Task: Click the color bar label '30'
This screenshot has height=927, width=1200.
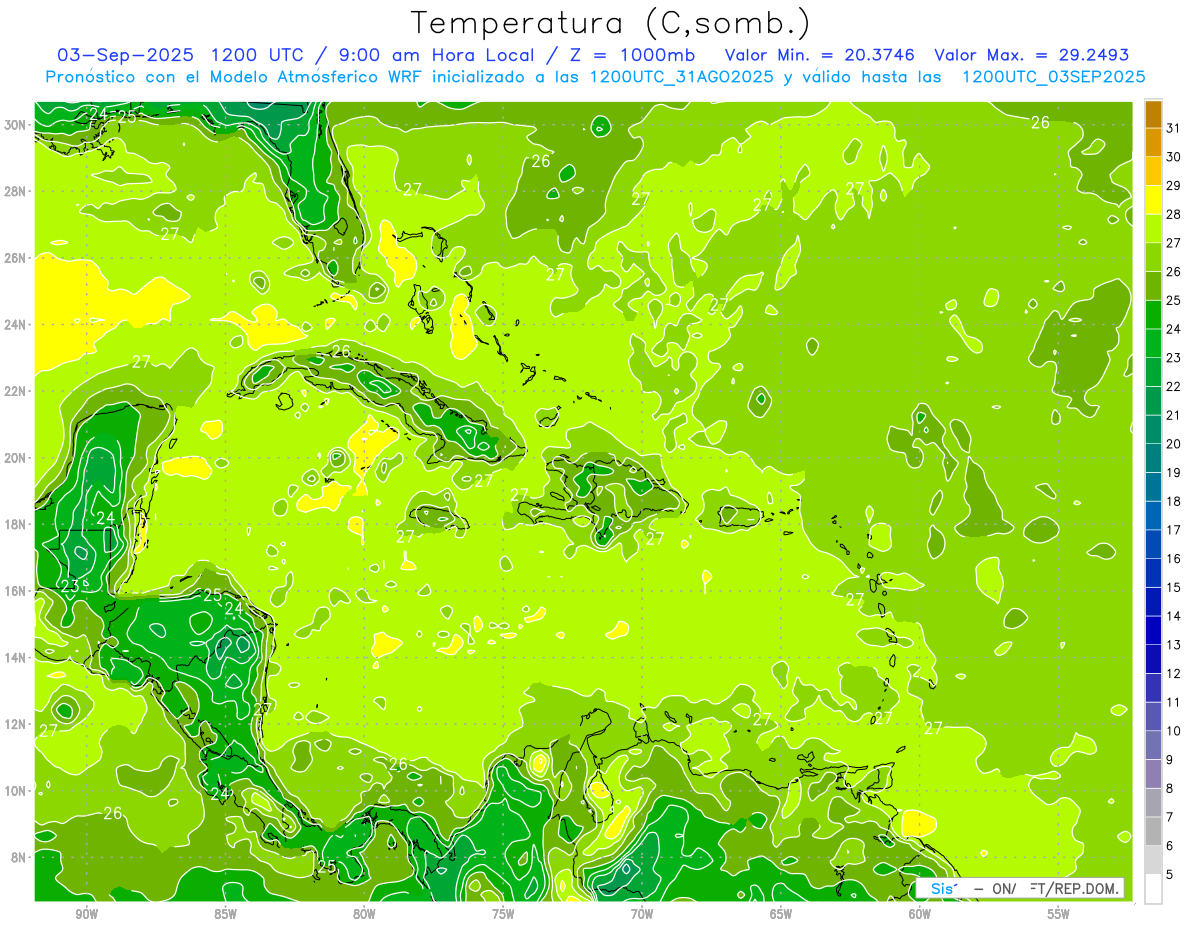Action: (1174, 157)
